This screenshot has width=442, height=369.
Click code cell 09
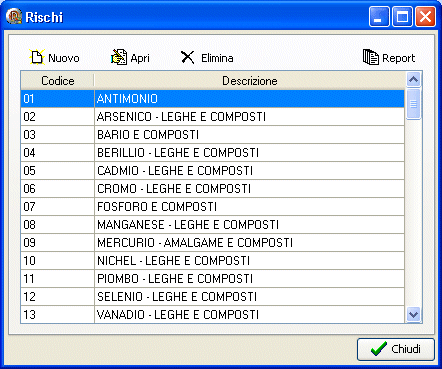57,243
